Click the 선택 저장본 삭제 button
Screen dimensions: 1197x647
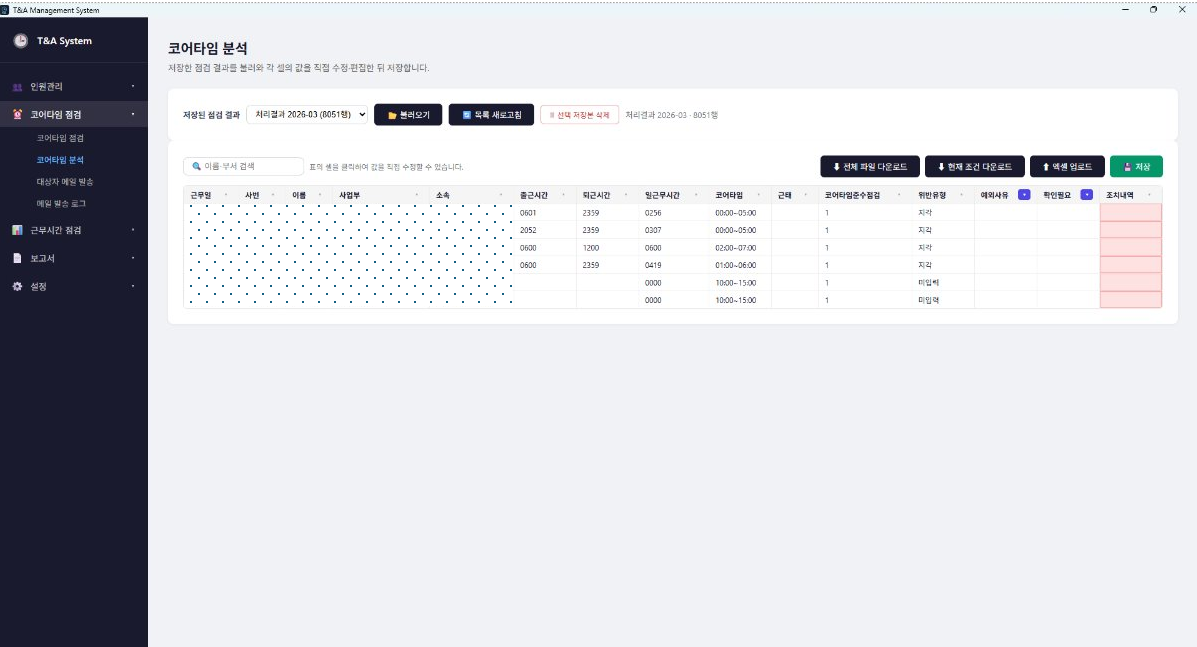point(579,114)
